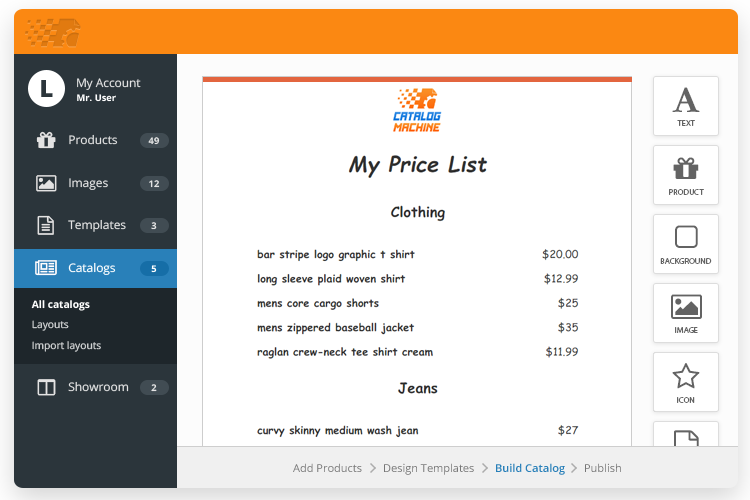Select All catalogs submenu item
750x500 pixels.
pos(61,304)
